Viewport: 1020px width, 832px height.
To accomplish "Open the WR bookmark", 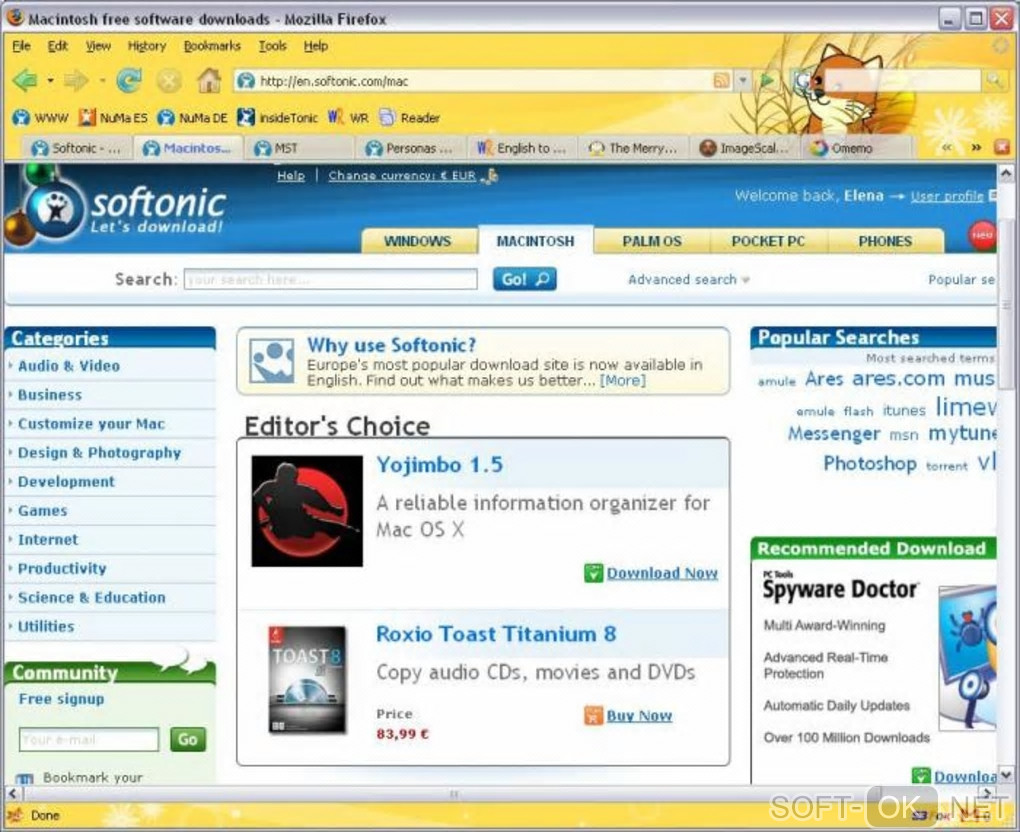I will (x=348, y=118).
